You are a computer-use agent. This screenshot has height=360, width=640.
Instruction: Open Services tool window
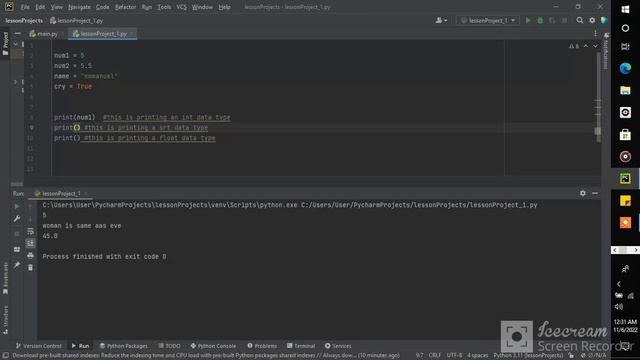pos(338,346)
